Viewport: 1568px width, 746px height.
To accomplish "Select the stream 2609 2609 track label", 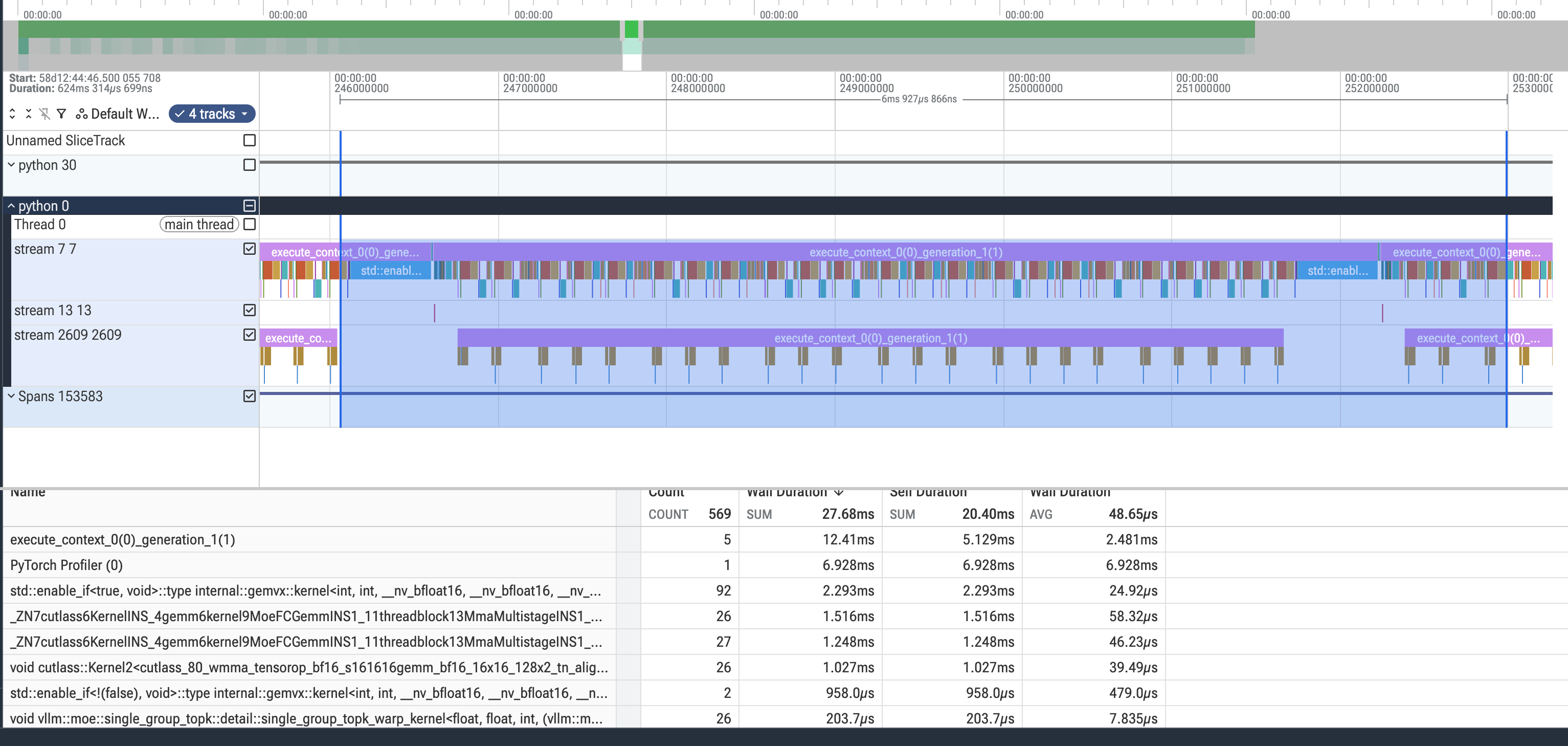I will click(68, 335).
